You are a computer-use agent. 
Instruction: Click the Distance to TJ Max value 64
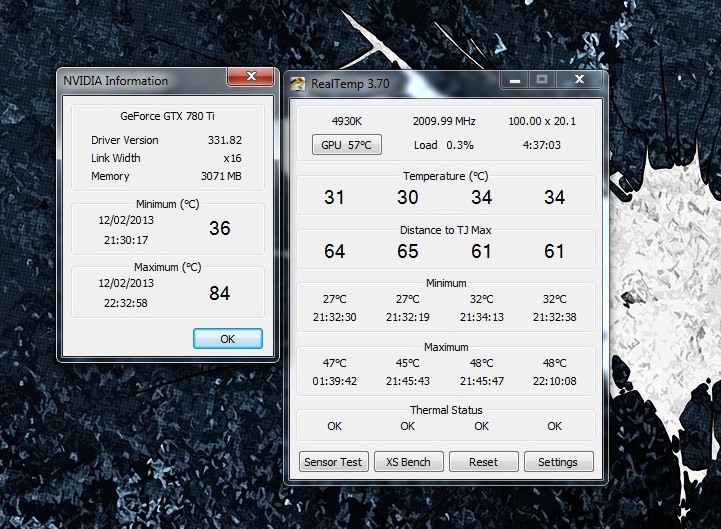(334, 251)
